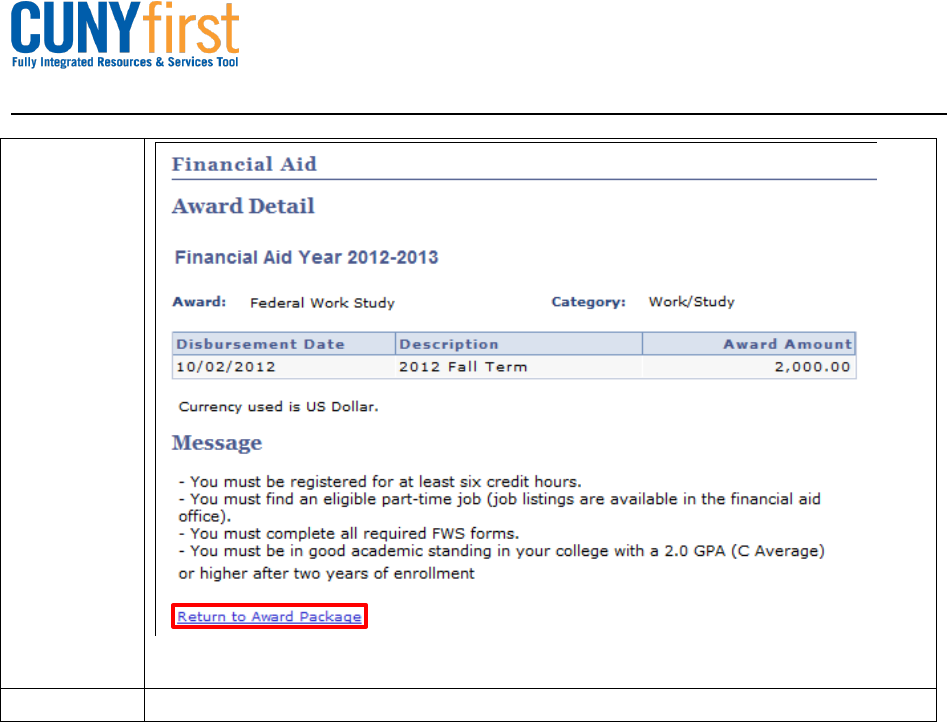Click the Return to Award Package link
This screenshot has width=947, height=722.
coord(269,616)
